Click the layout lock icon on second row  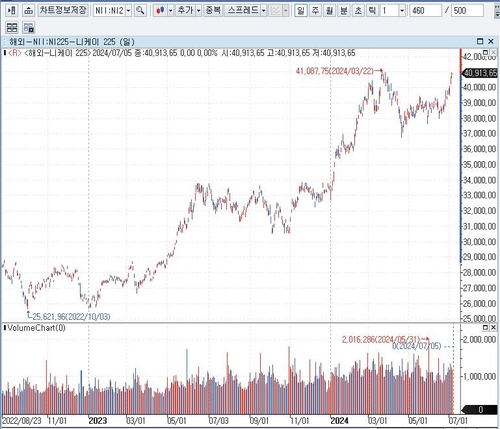tap(29, 27)
